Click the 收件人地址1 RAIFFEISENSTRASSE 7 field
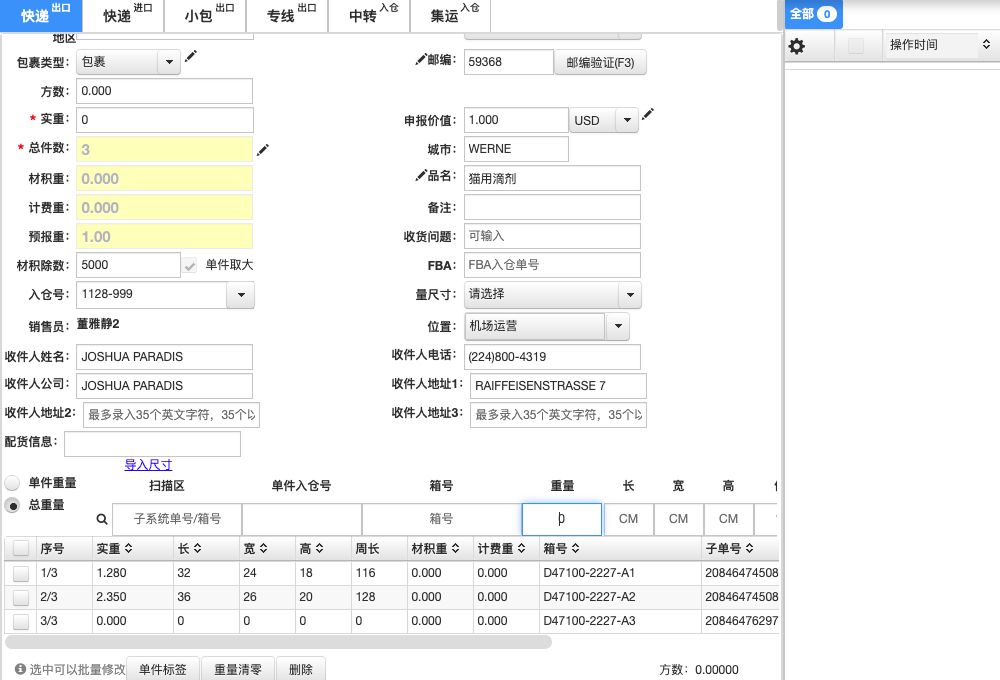This screenshot has height=680, width=1000. [x=559, y=386]
